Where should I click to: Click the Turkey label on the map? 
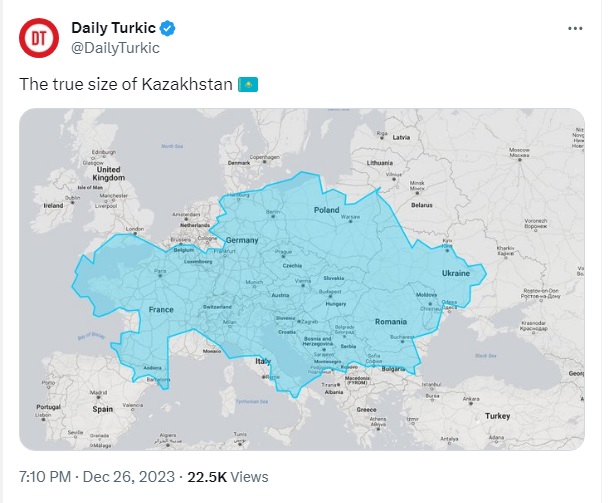[x=497, y=416]
